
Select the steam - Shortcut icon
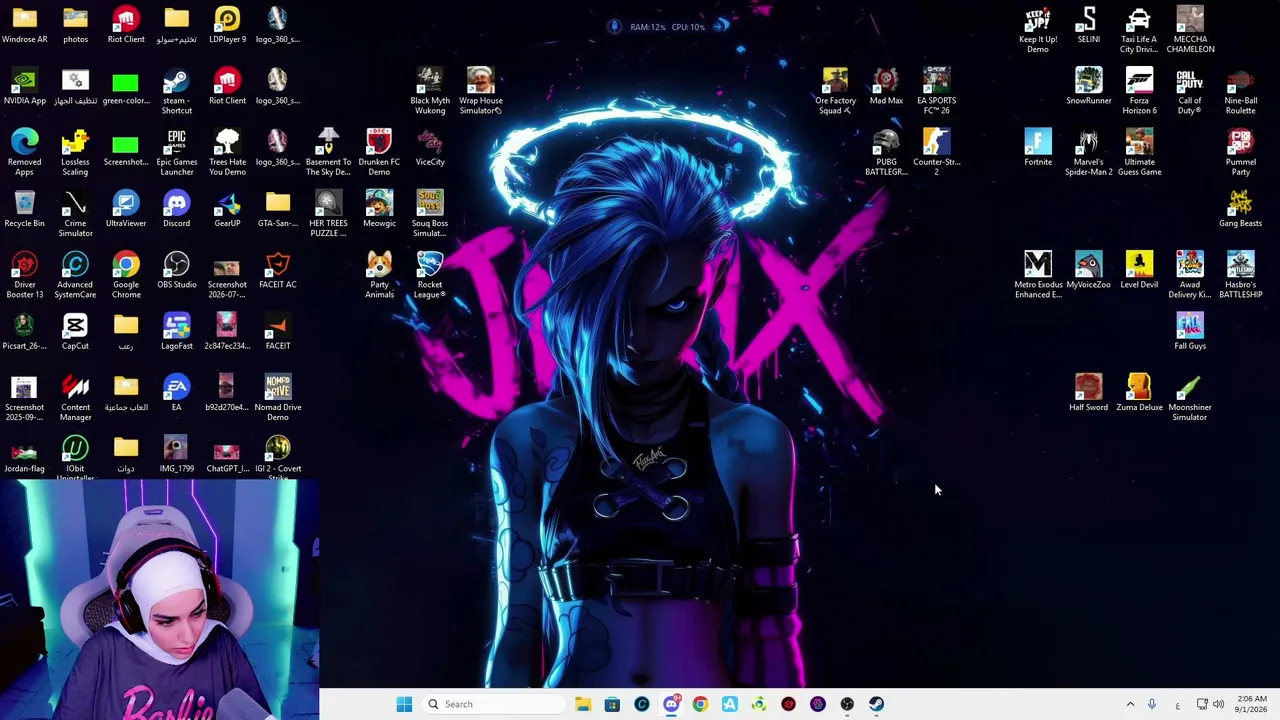pos(176,92)
